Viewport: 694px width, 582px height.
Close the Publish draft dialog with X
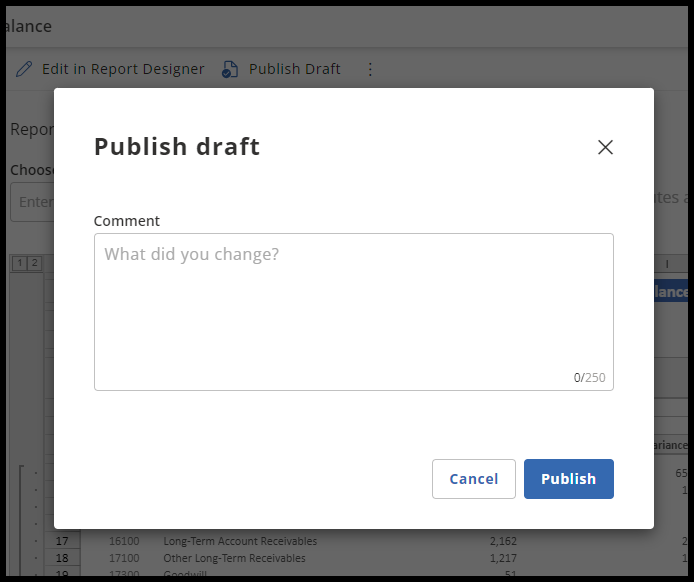click(605, 147)
